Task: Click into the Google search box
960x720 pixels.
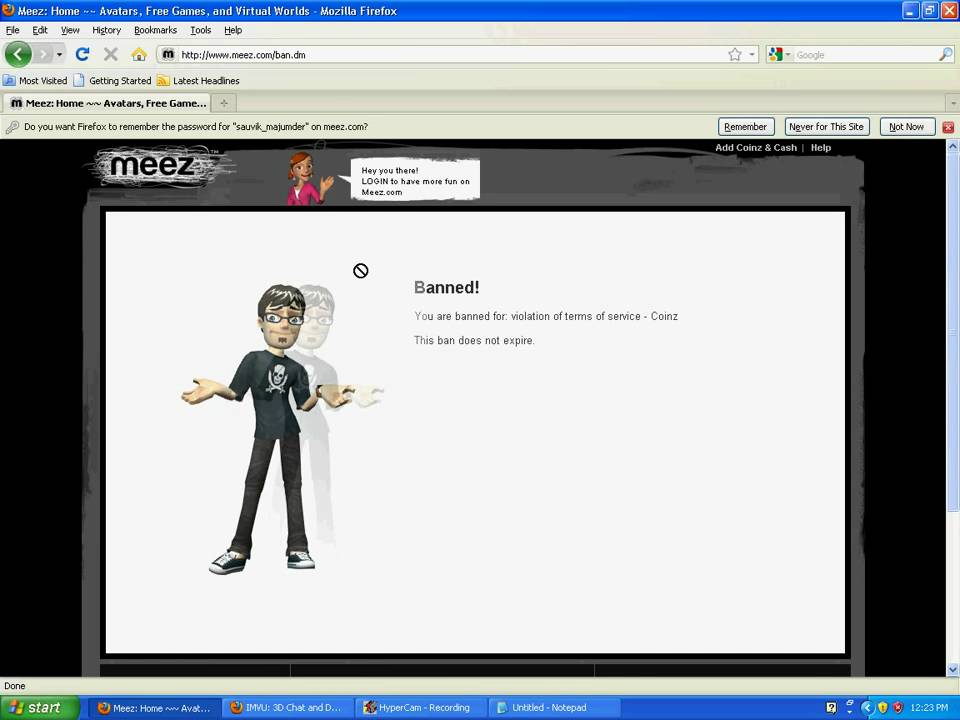Action: point(865,54)
